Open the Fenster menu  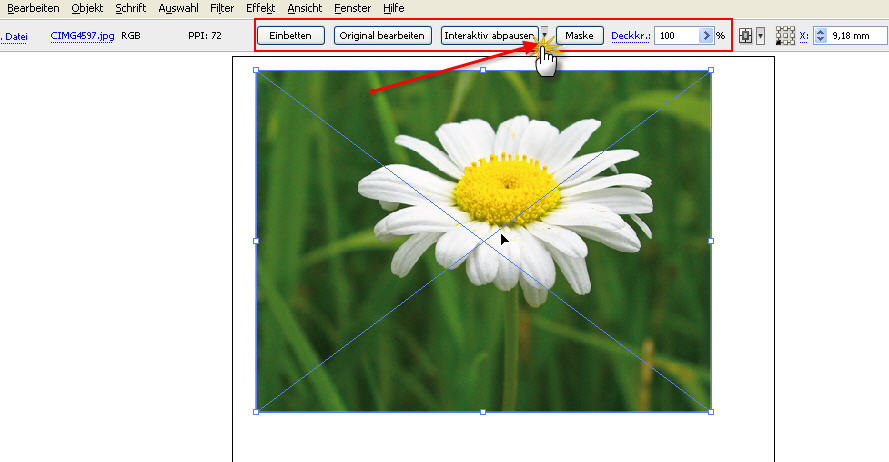353,8
